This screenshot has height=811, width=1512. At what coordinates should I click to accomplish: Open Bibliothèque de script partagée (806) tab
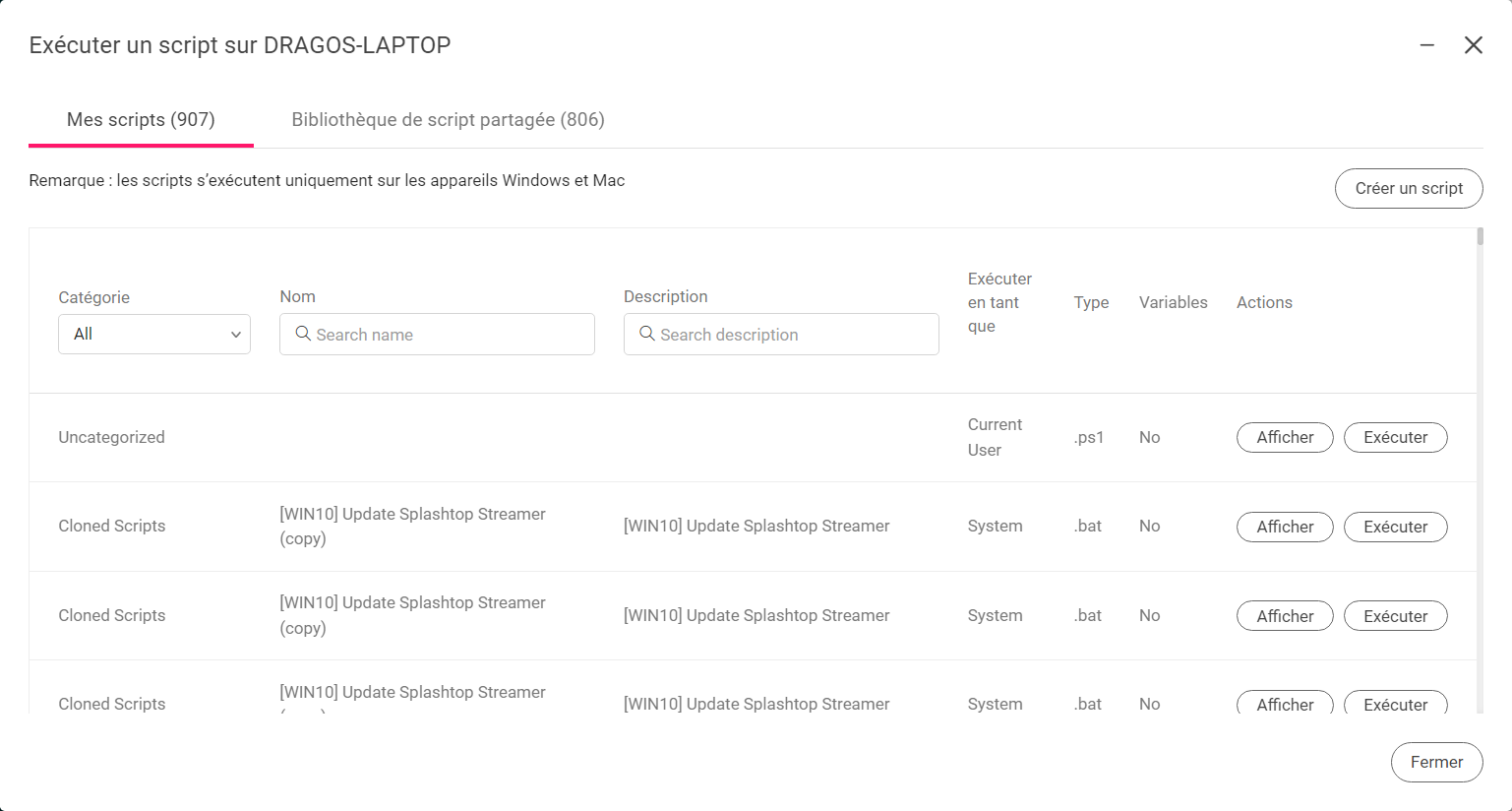[x=448, y=120]
